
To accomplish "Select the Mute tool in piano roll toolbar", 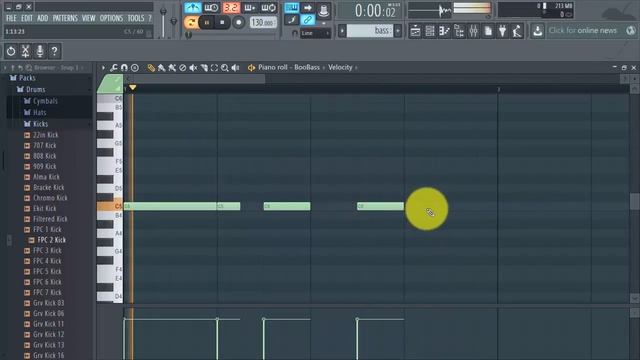I will (193, 68).
